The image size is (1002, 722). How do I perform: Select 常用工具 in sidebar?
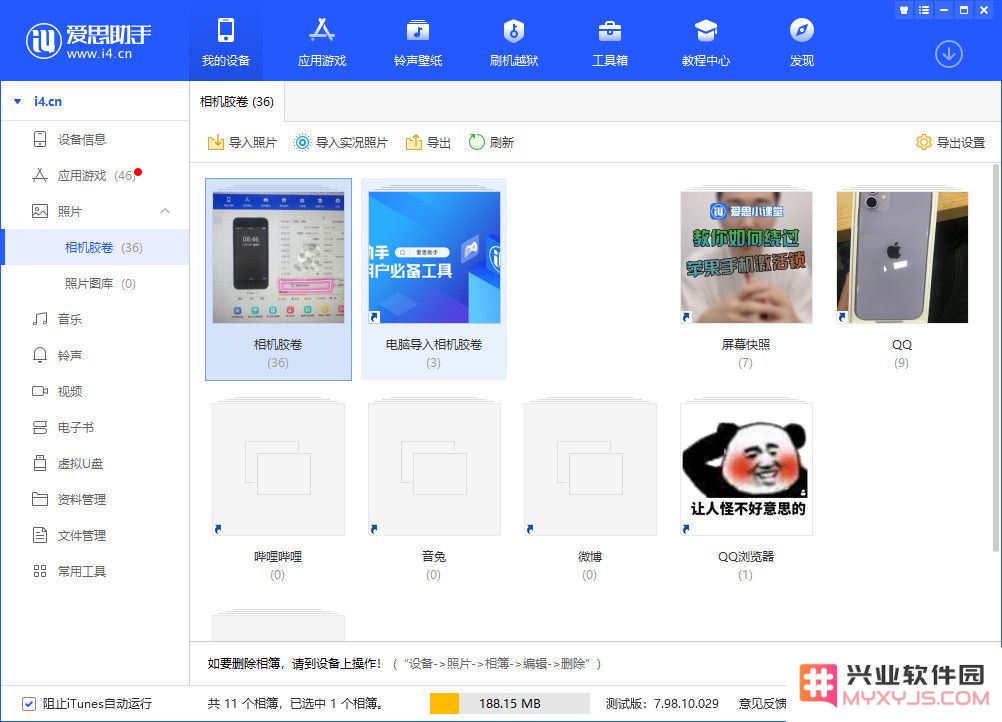pyautogui.click(x=95, y=571)
